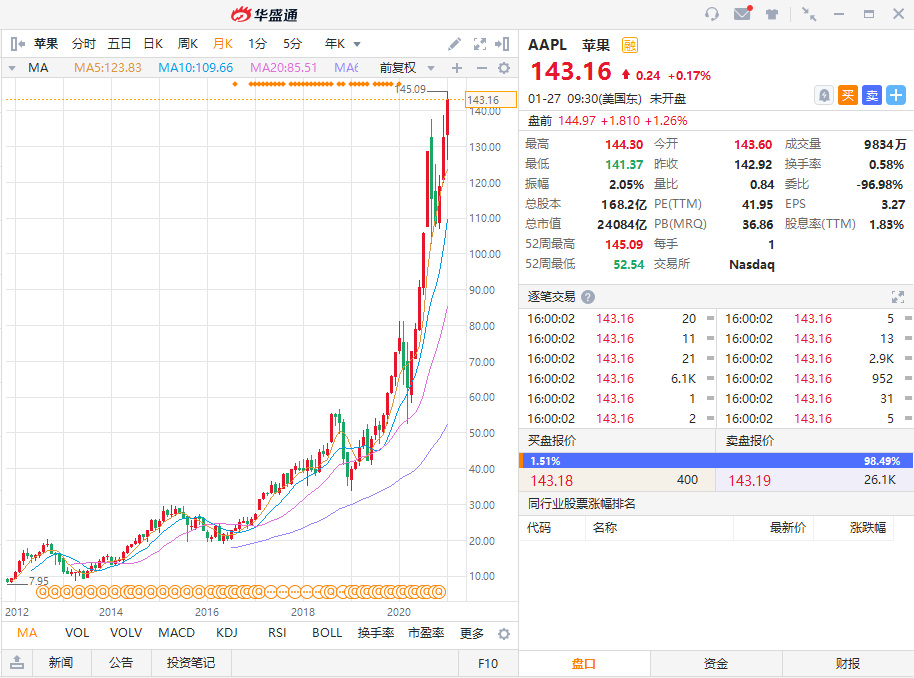Select the pencil drawing tool above the chart

[x=454, y=44]
